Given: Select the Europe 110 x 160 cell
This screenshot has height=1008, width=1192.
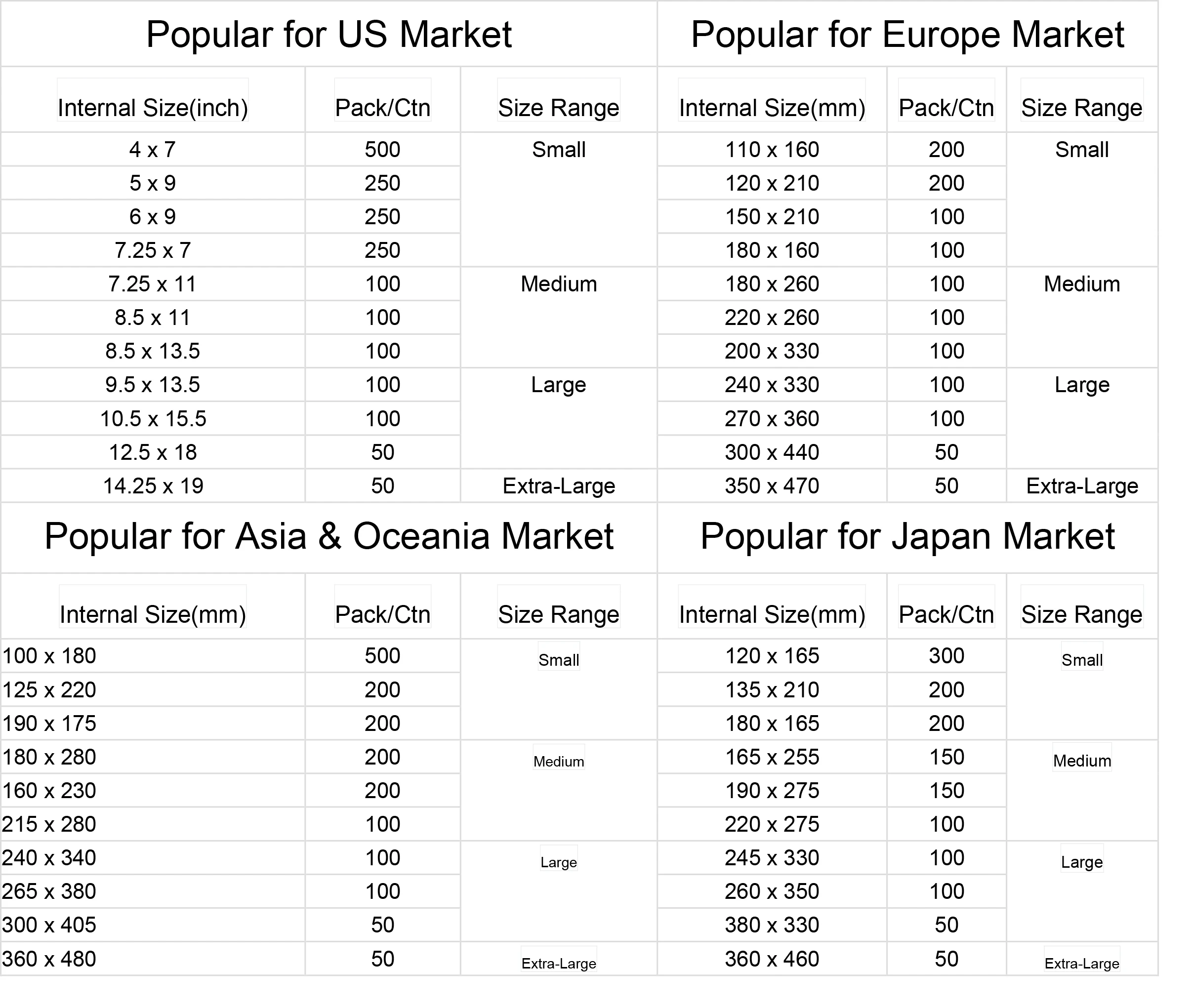Looking at the screenshot, I should tap(772, 150).
